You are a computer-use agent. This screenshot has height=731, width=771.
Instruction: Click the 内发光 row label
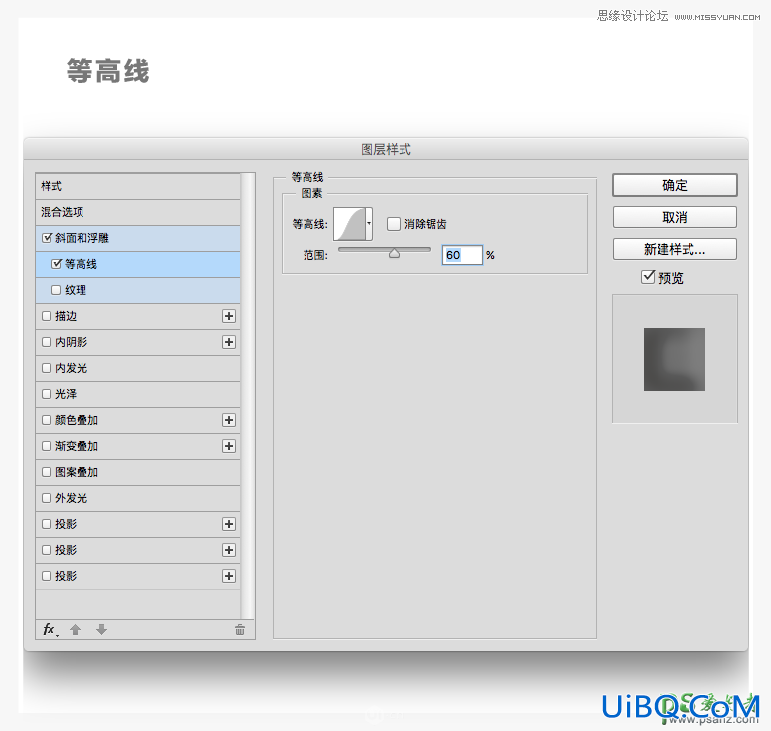point(71,368)
